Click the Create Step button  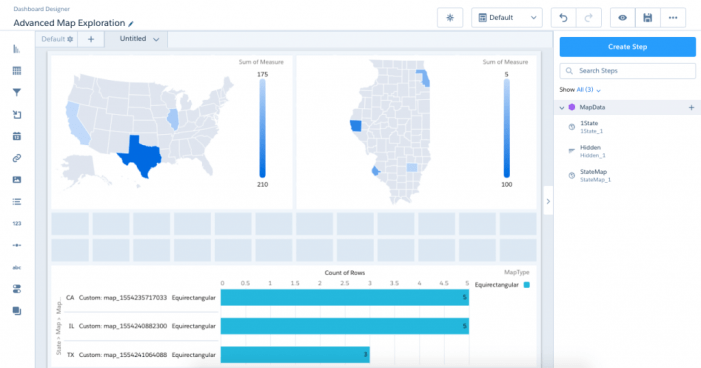point(627,47)
